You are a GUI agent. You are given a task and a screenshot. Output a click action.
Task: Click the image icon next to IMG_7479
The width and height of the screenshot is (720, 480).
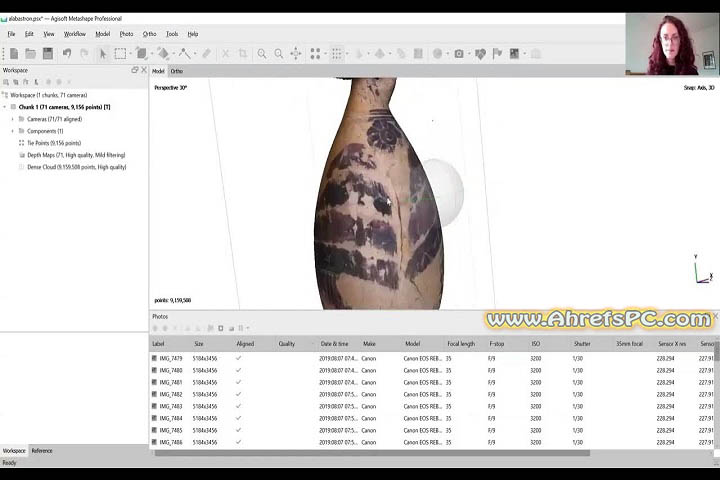[x=154, y=358]
